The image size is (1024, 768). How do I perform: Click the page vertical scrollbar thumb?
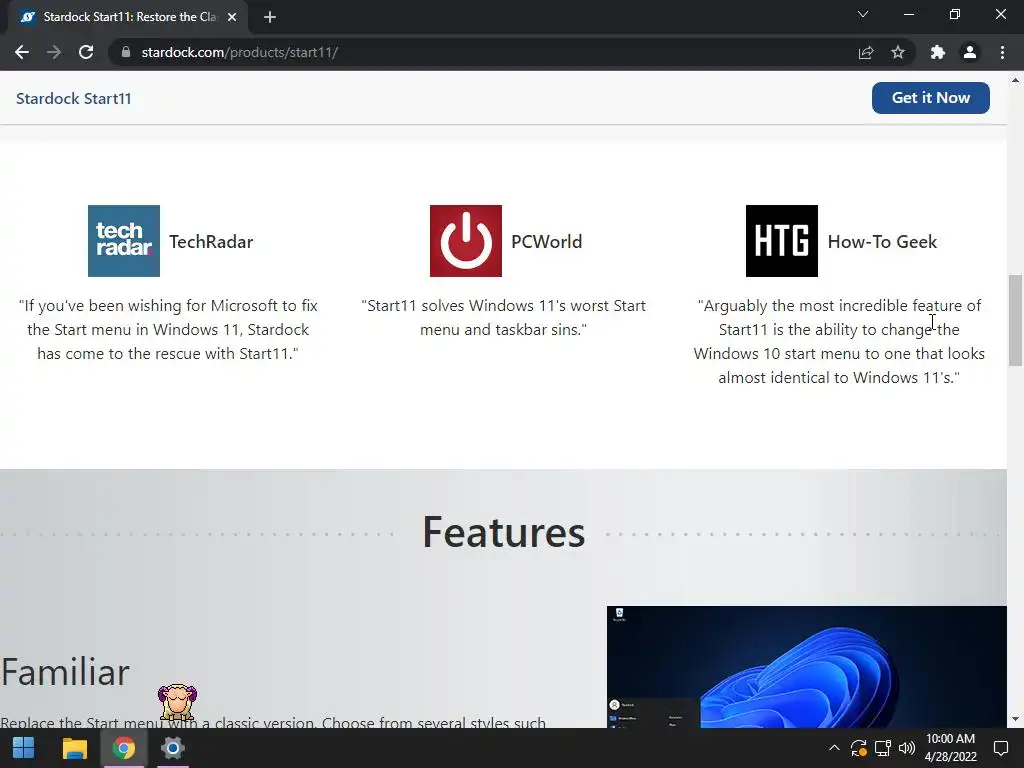(x=1015, y=320)
